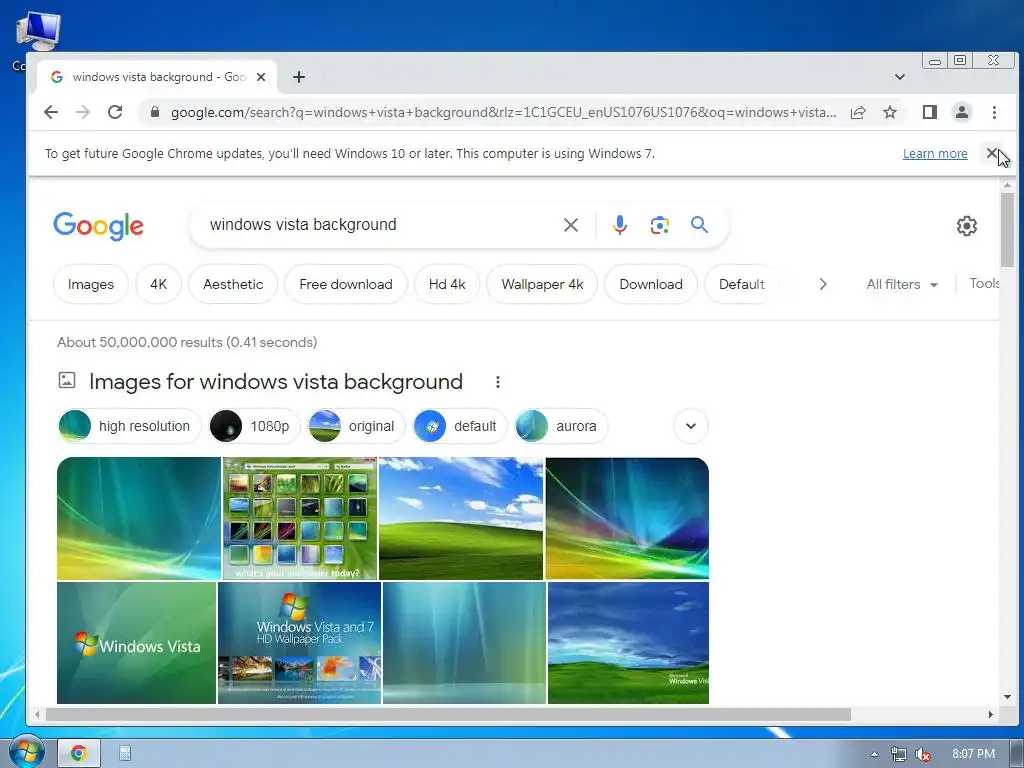The width and height of the screenshot is (1024, 768).
Task: Close the windows vista background tab
Action: pos(261,77)
